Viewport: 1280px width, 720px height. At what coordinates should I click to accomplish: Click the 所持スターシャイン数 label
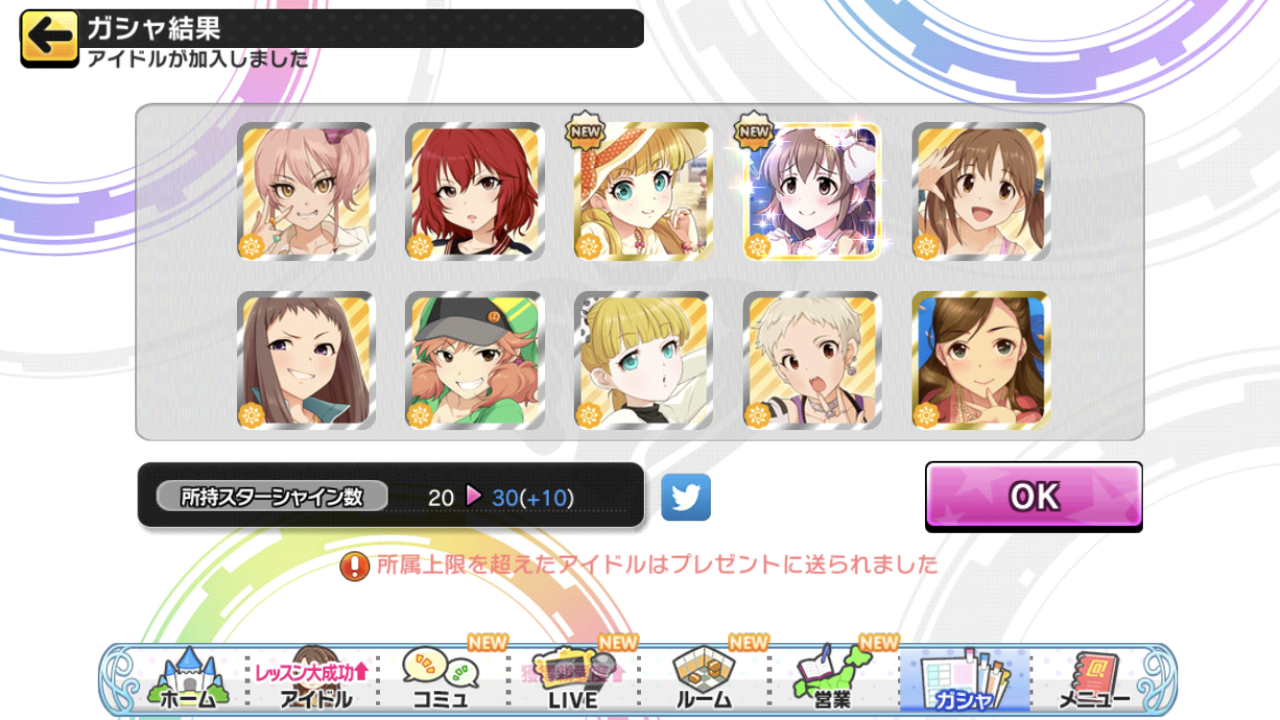(x=272, y=496)
